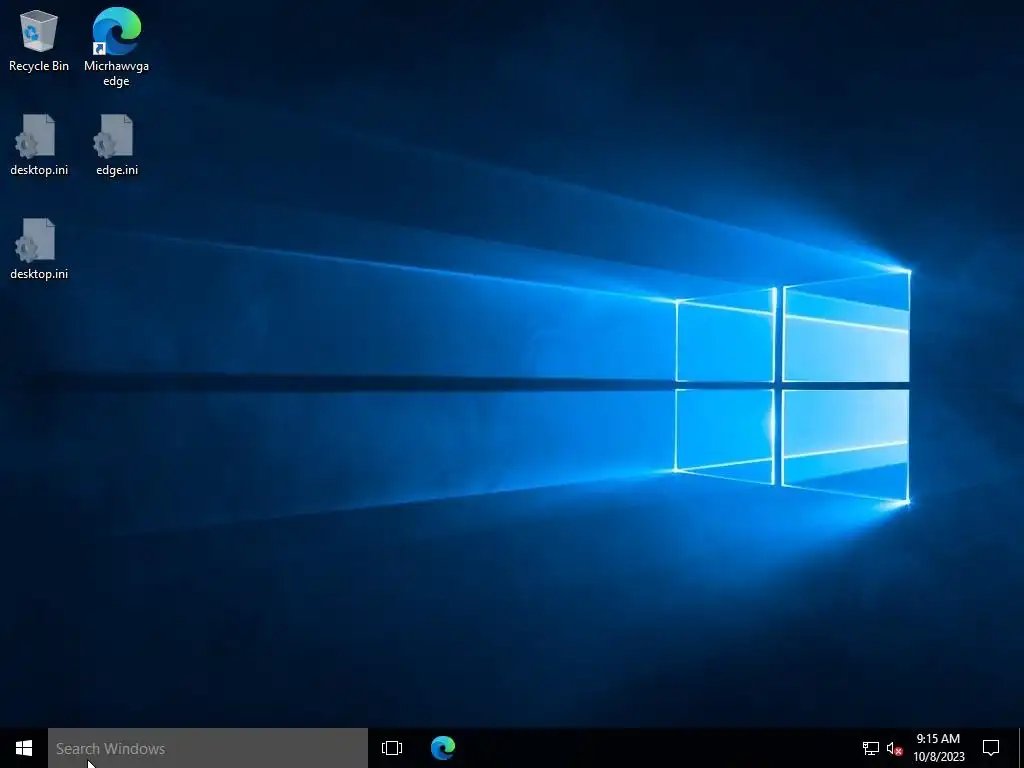The image size is (1024, 768).
Task: Open the clock showing 9:15 AM
Action: click(938, 748)
